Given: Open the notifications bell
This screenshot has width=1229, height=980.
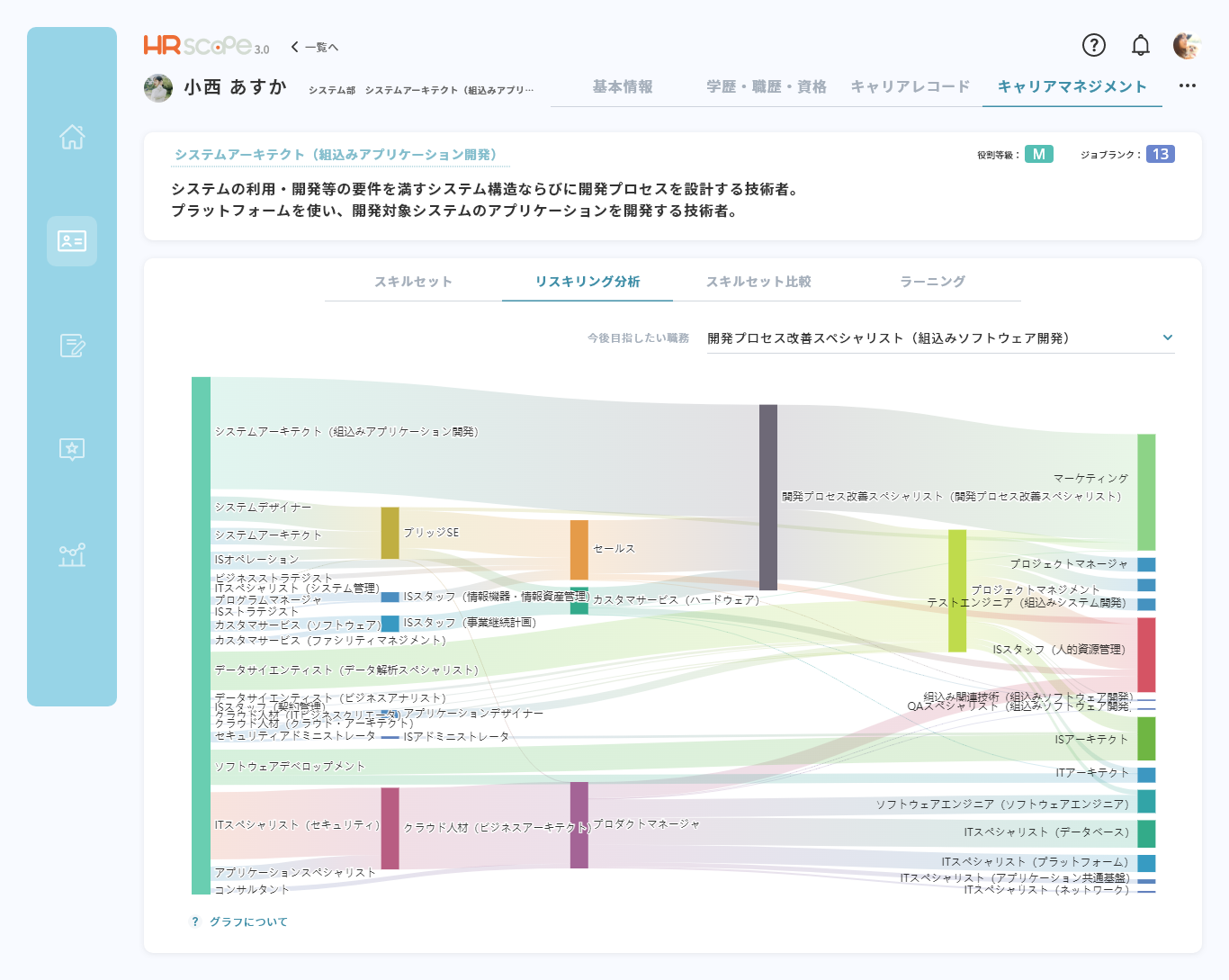Looking at the screenshot, I should click(1140, 45).
